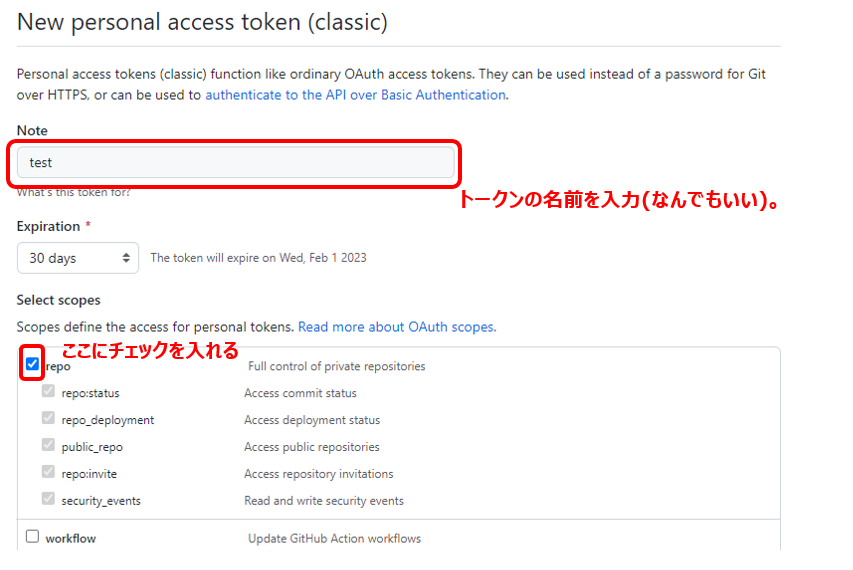Toggle the repo:status checkbox

point(48,391)
